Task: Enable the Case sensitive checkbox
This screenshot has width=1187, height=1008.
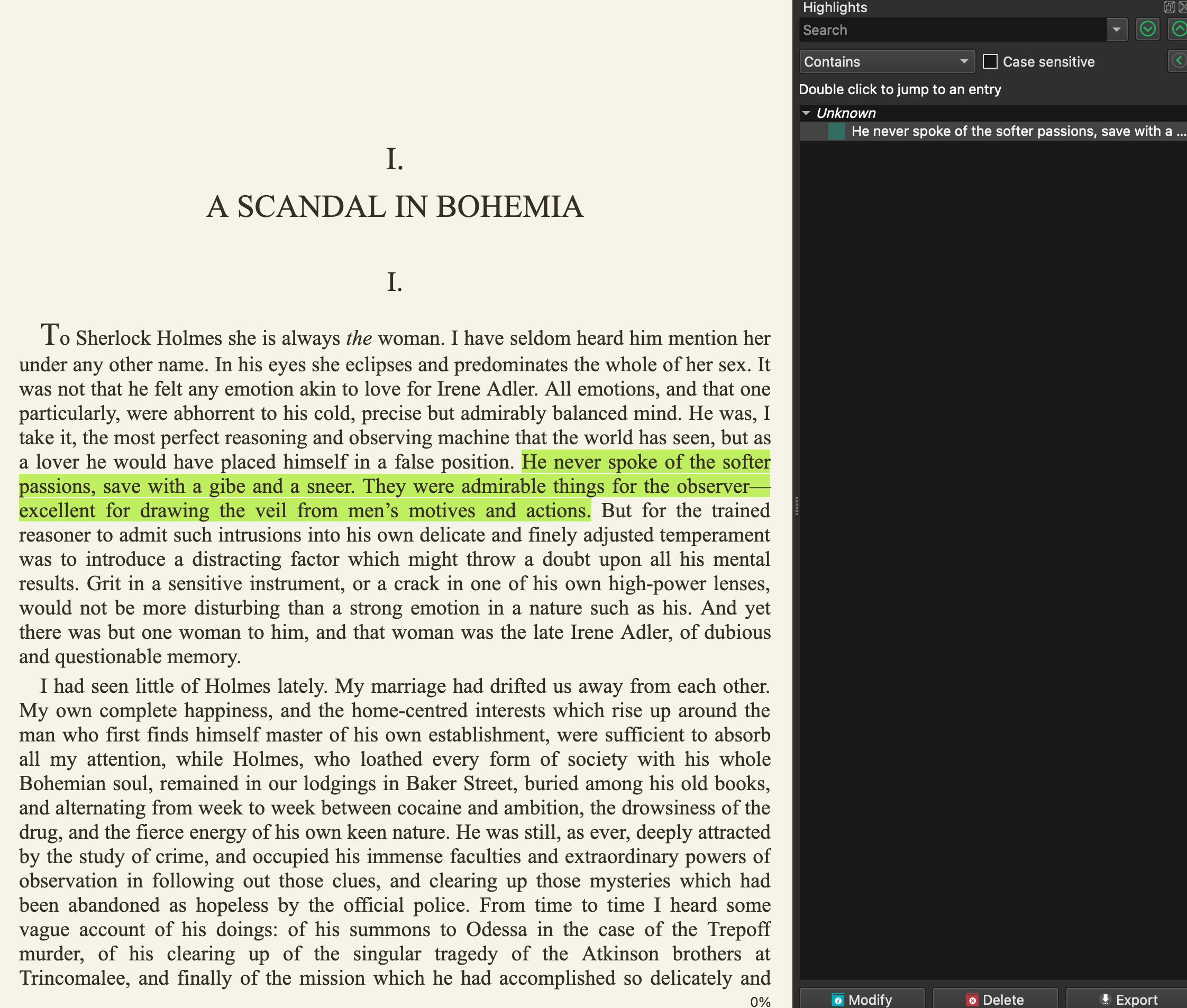Action: [x=990, y=62]
